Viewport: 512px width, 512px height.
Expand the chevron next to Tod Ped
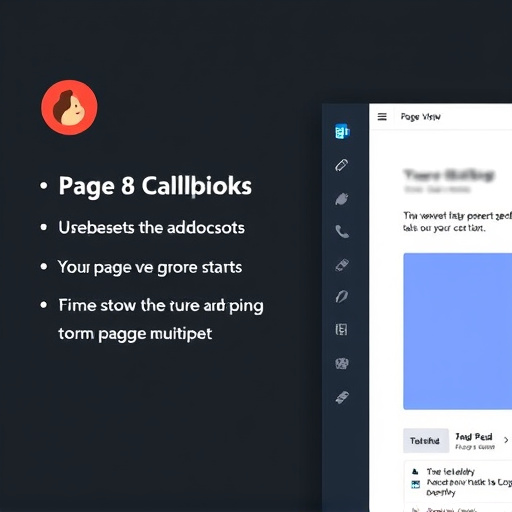(506, 440)
